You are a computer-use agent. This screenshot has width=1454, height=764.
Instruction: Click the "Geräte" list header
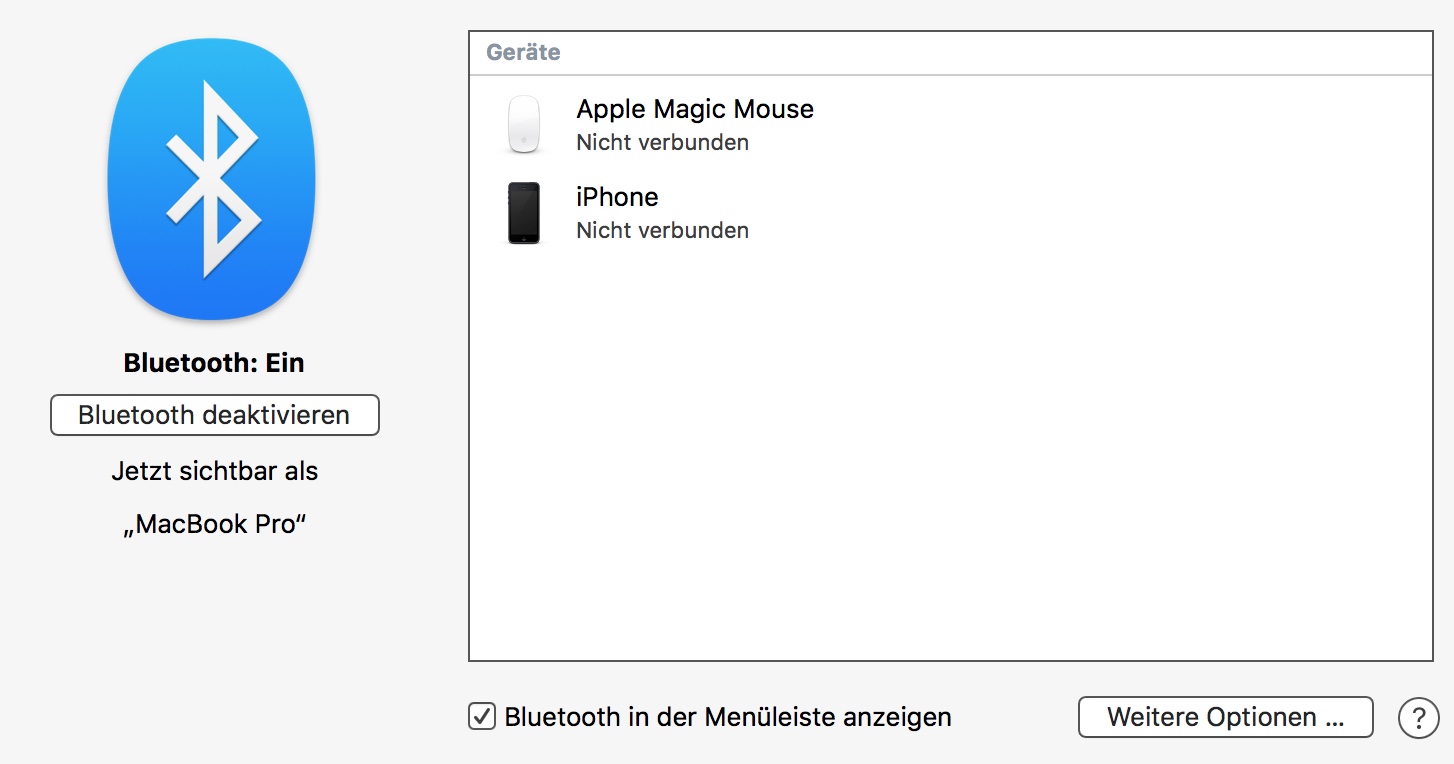point(523,53)
